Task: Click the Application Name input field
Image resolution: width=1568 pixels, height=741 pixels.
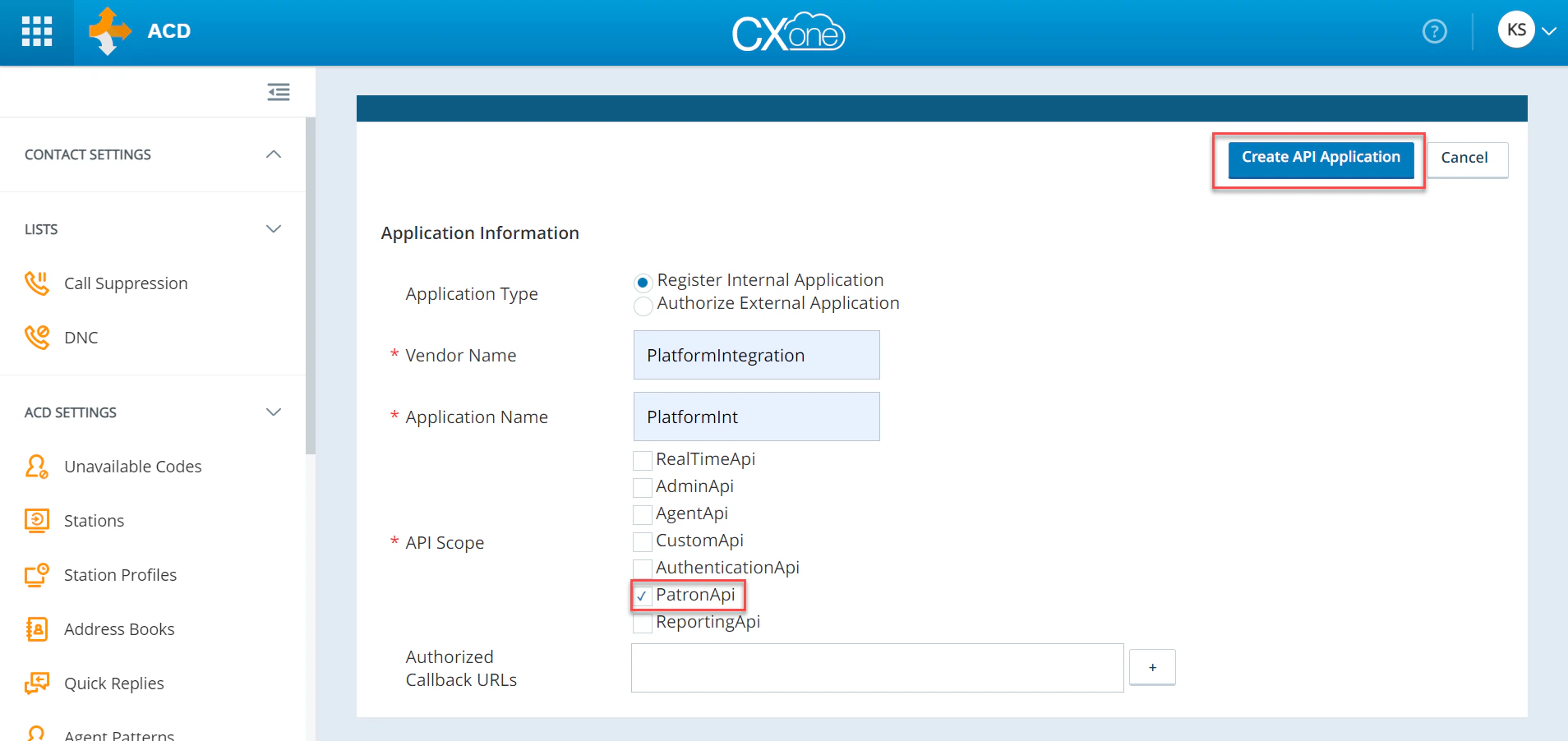Action: [756, 417]
